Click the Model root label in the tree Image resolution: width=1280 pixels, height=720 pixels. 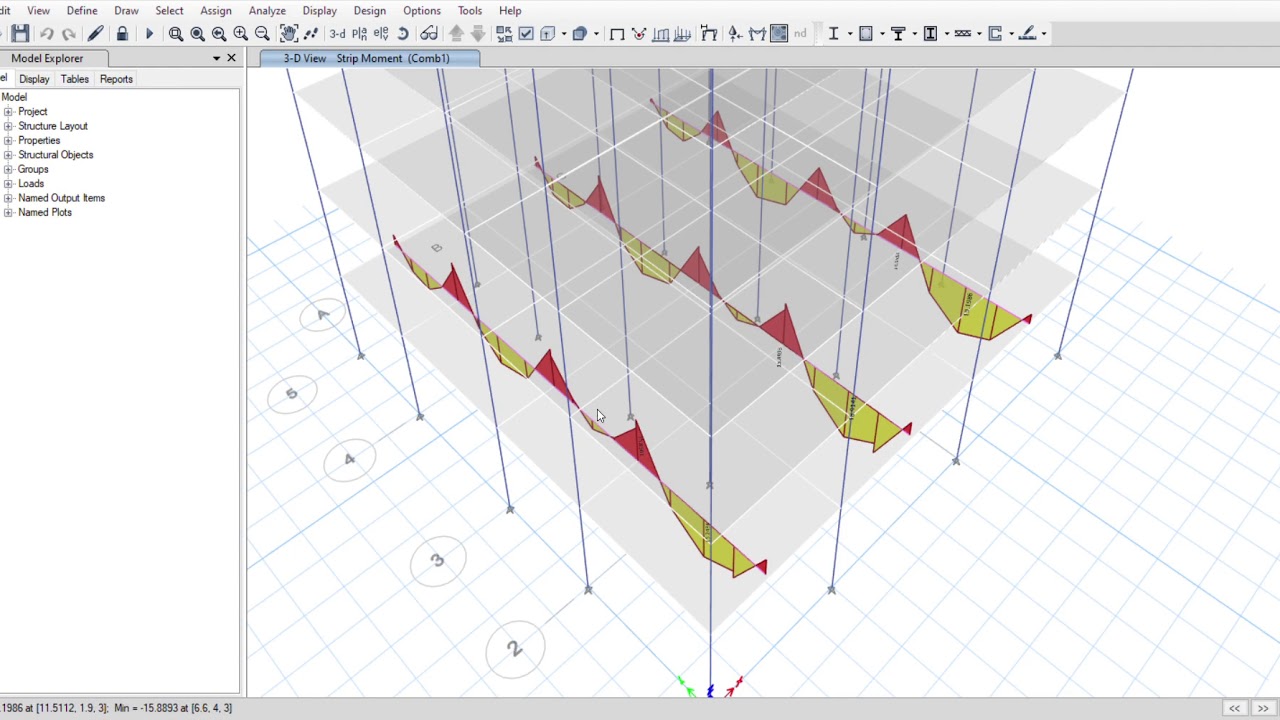14,97
